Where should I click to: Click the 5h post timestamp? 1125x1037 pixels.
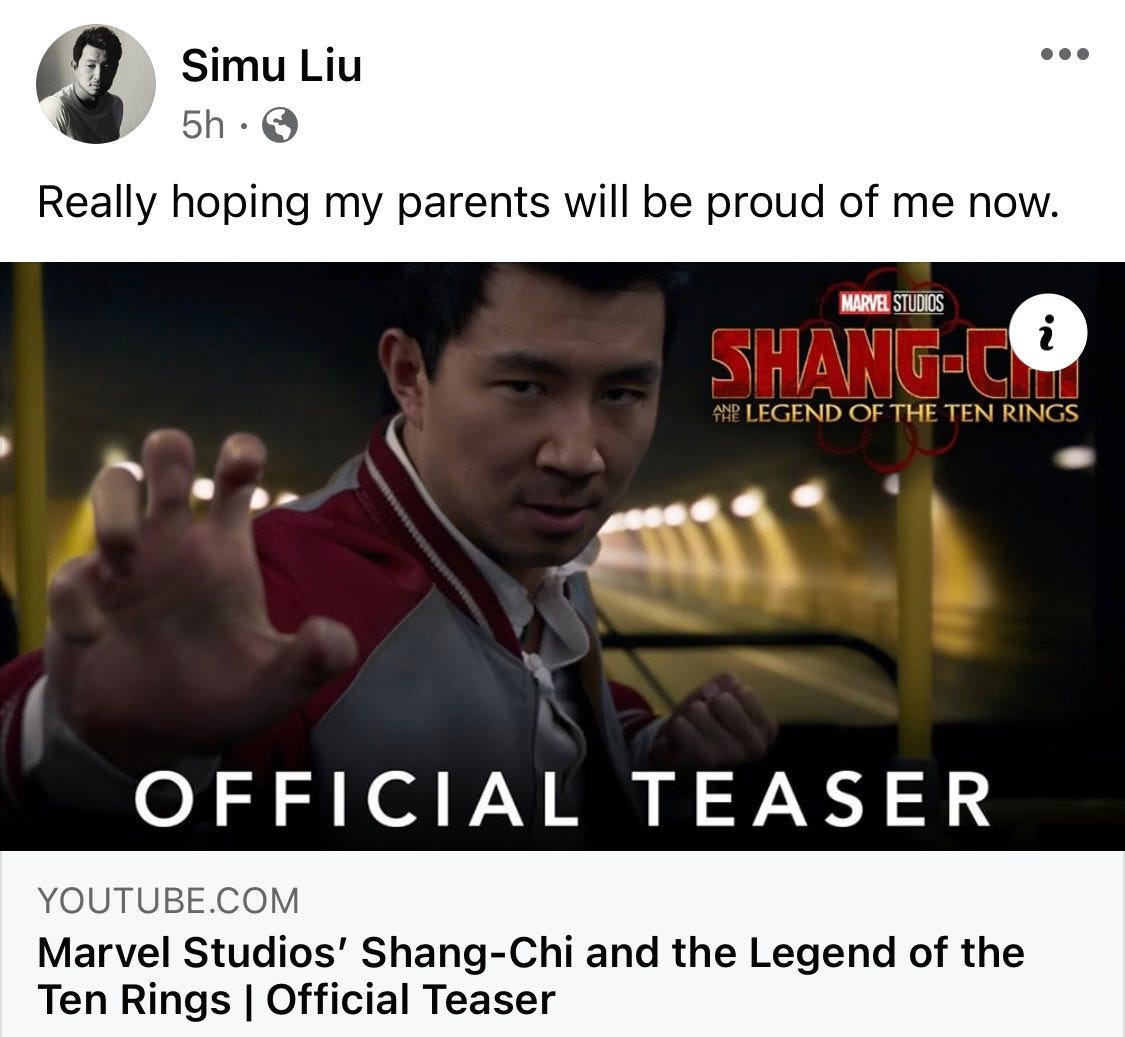pyautogui.click(x=203, y=125)
